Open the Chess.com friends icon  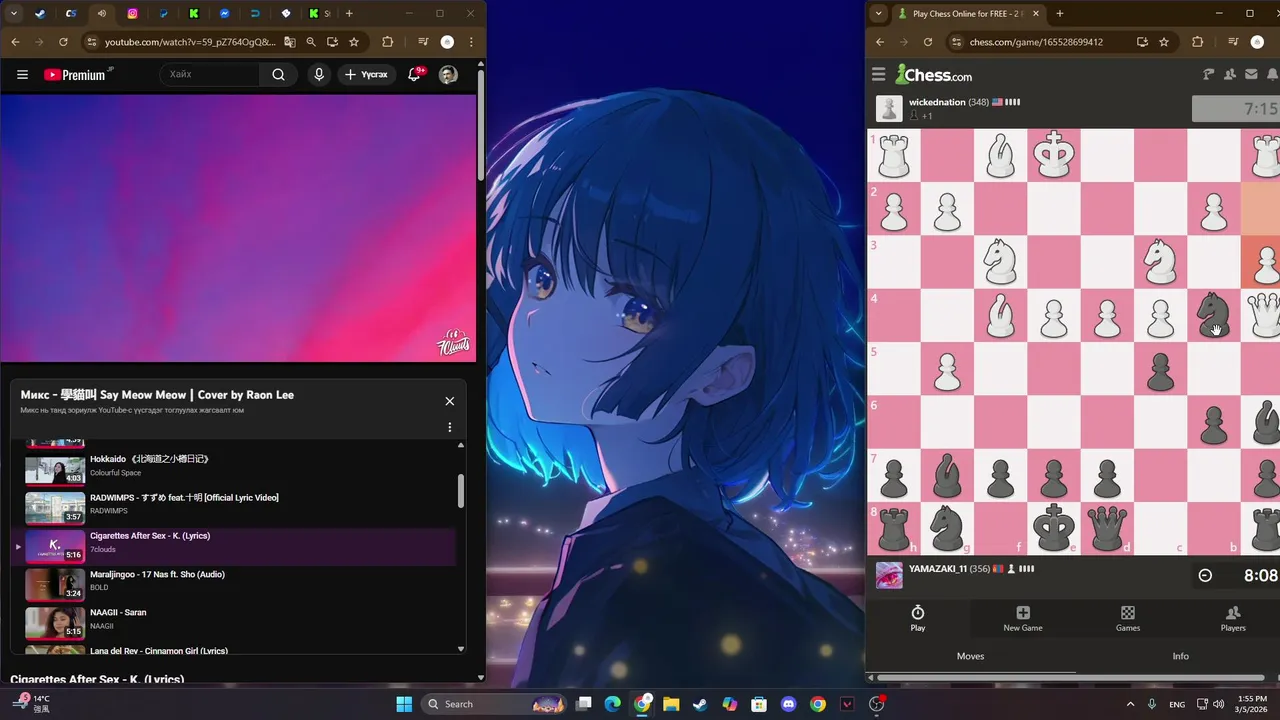[1229, 74]
